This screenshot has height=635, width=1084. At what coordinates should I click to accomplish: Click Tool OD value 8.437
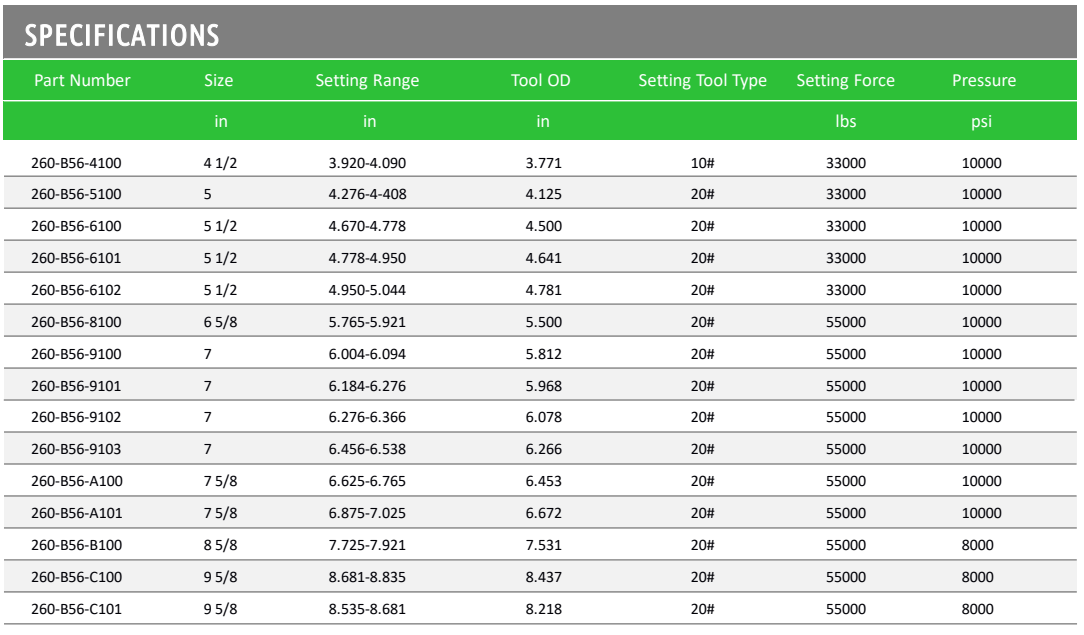pyautogui.click(x=543, y=577)
